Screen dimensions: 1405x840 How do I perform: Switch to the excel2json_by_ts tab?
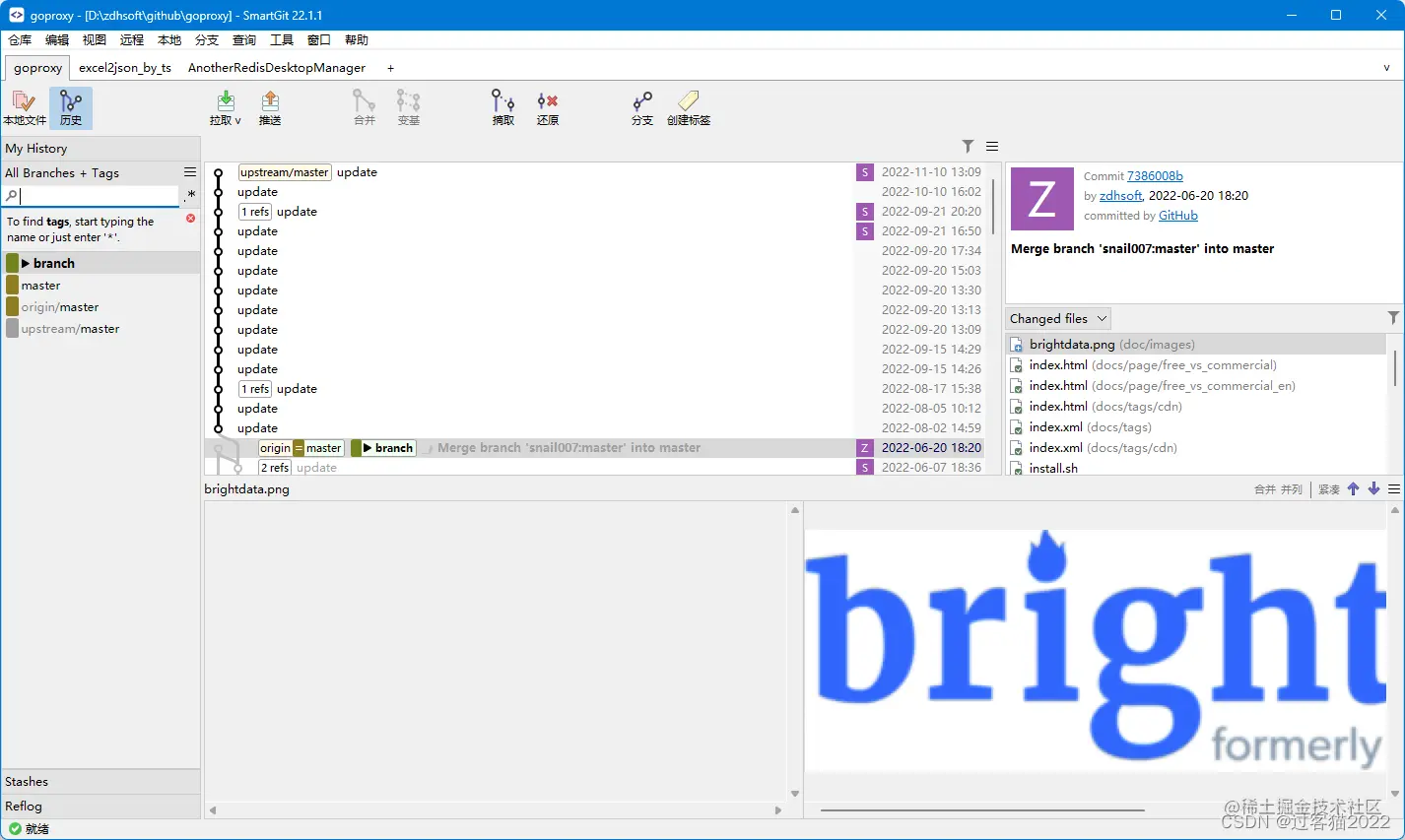[125, 68]
